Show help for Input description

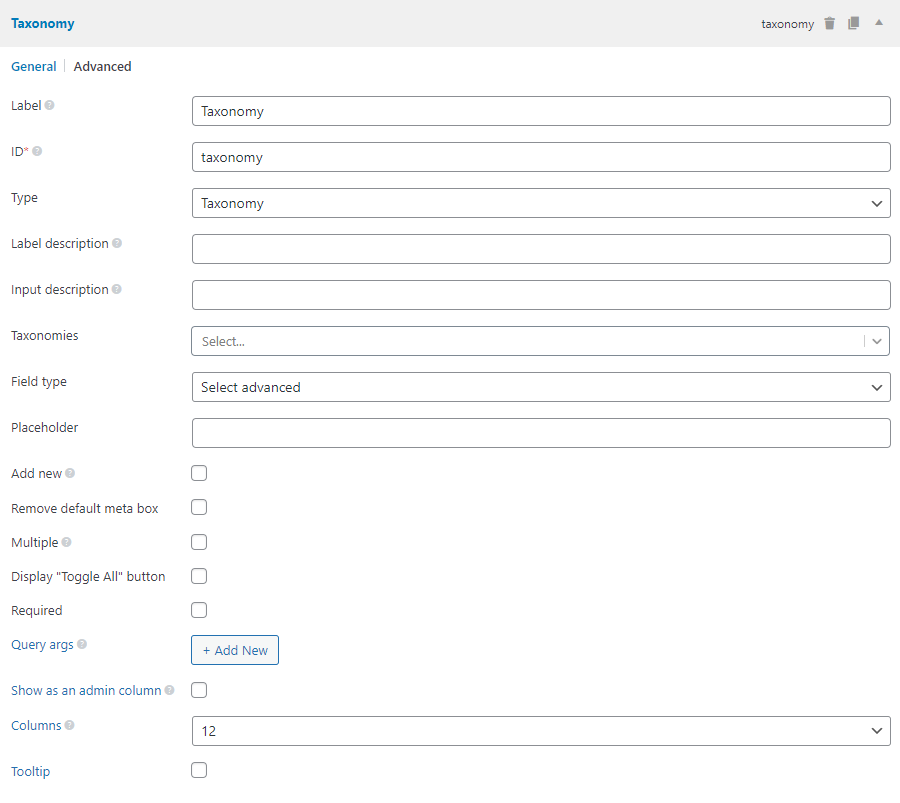117,289
